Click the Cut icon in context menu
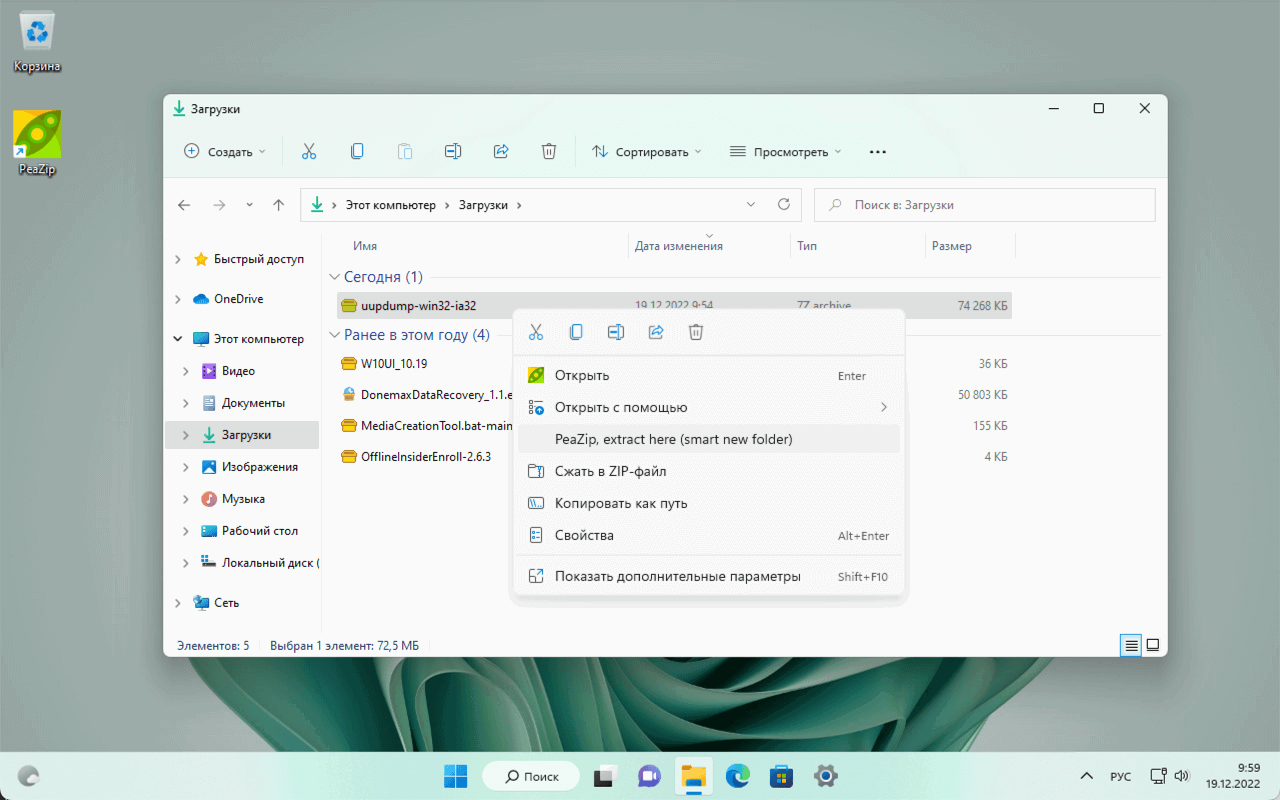This screenshot has height=800, width=1280. tap(536, 332)
